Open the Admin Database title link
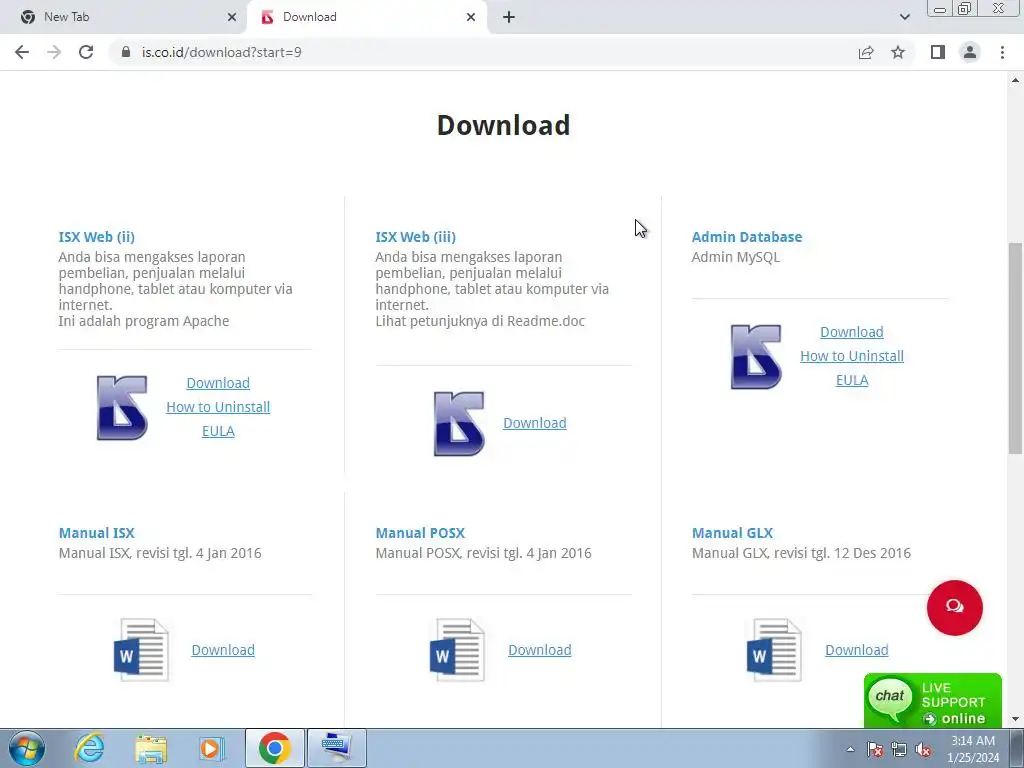Viewport: 1024px width, 768px height. pos(746,237)
